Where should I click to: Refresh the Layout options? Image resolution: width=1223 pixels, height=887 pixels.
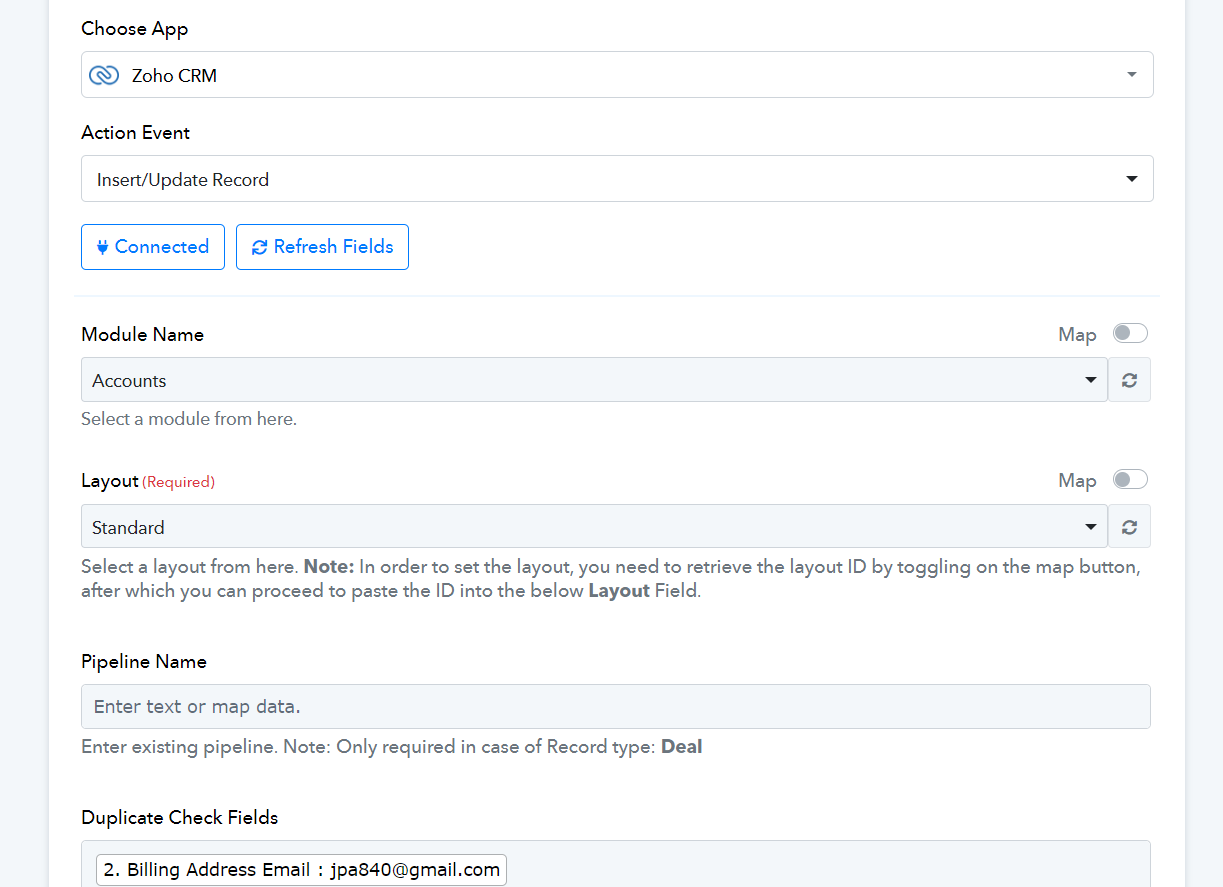pos(1129,526)
